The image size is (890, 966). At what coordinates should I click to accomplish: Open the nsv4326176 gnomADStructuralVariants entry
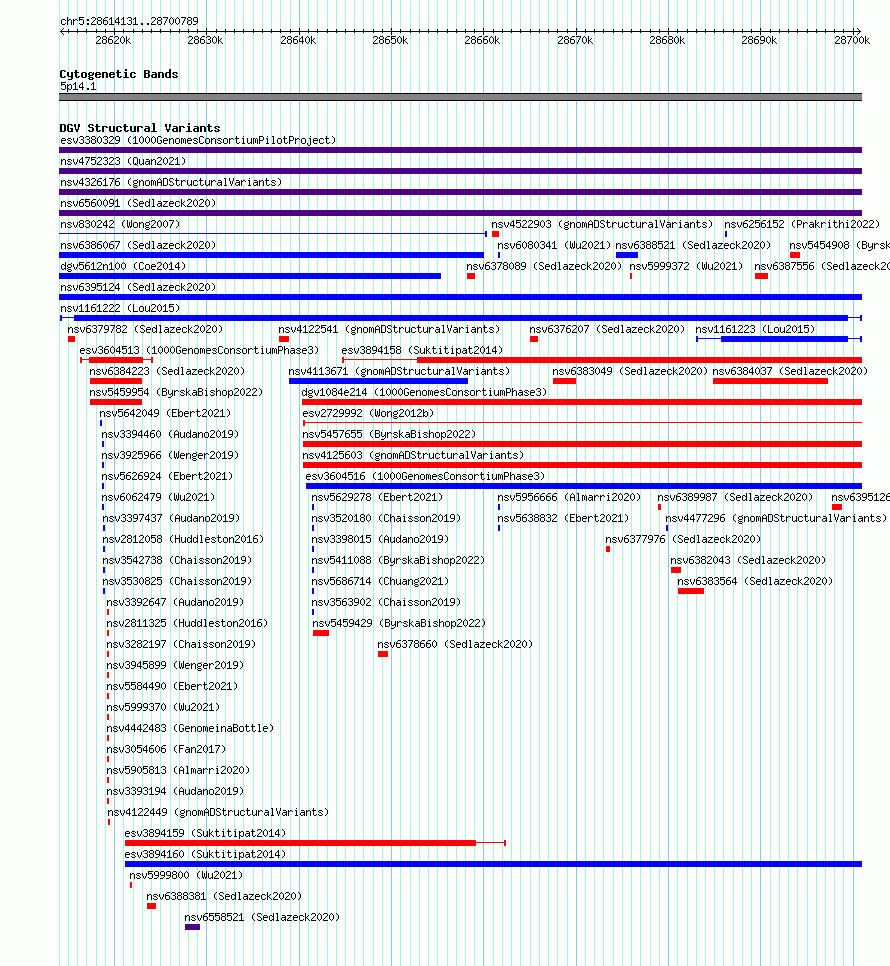pos(171,182)
